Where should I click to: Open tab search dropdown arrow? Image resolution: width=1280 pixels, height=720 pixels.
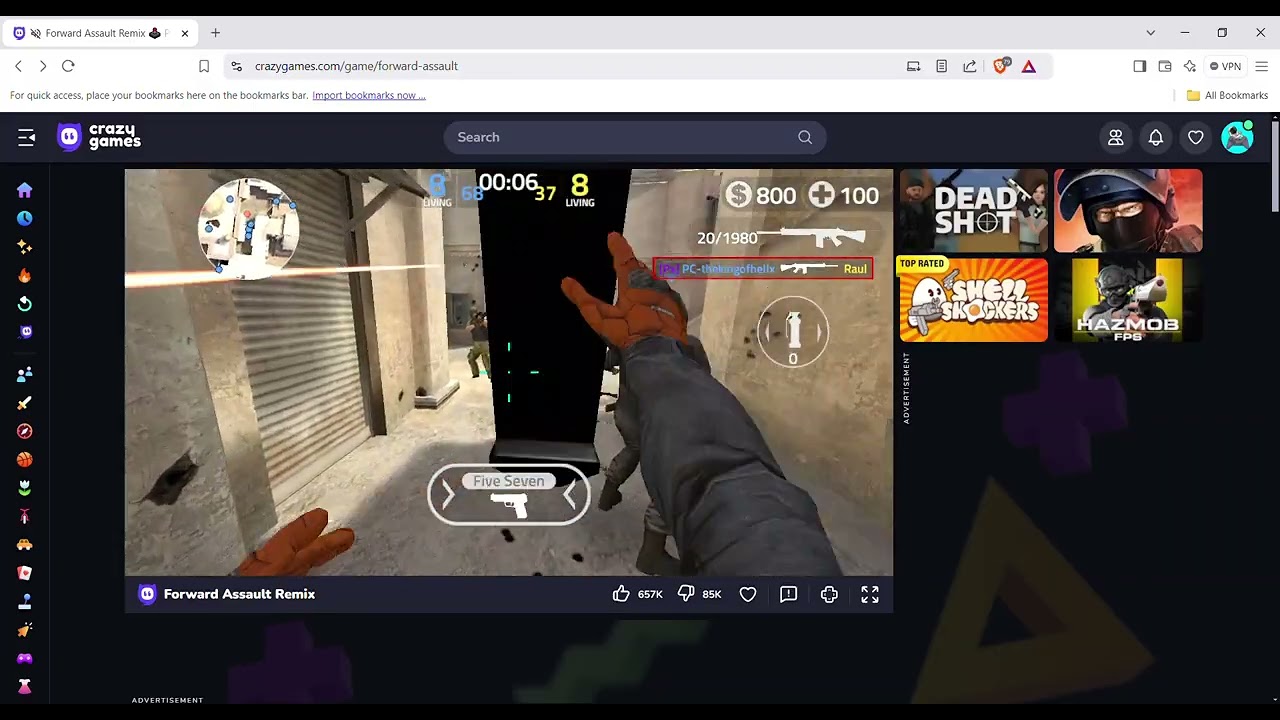[x=1151, y=33]
